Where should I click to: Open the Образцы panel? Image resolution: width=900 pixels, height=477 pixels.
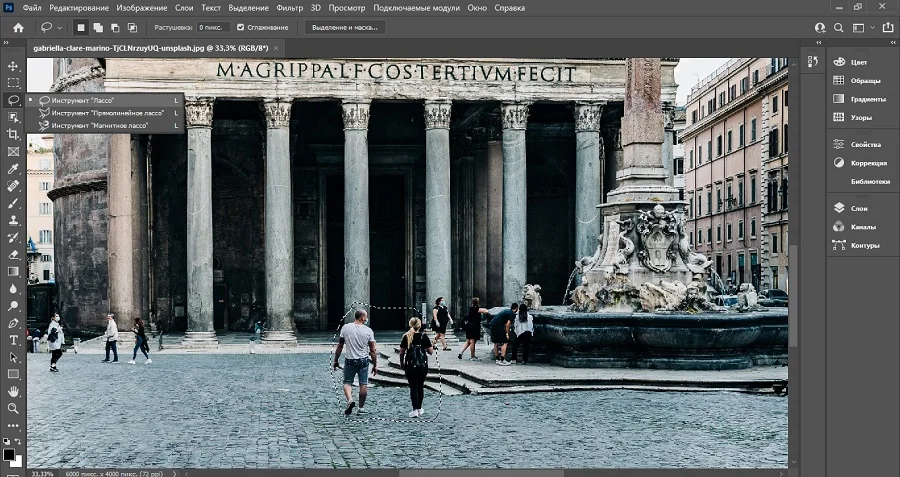tap(863, 80)
